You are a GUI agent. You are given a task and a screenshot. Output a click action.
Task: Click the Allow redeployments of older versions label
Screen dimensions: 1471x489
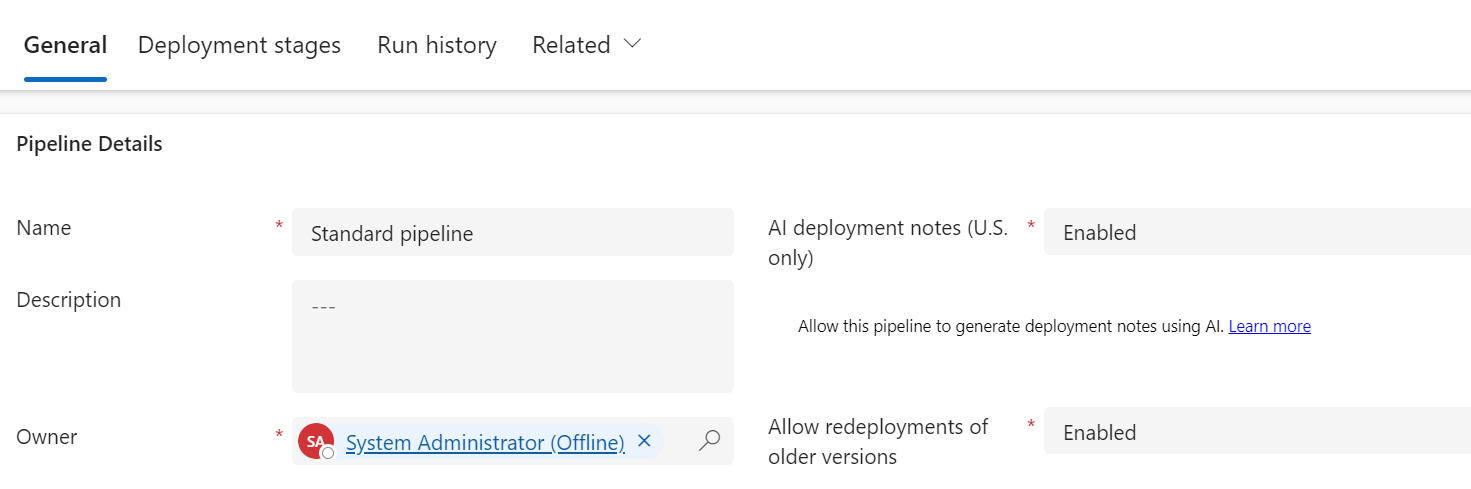[x=878, y=441]
